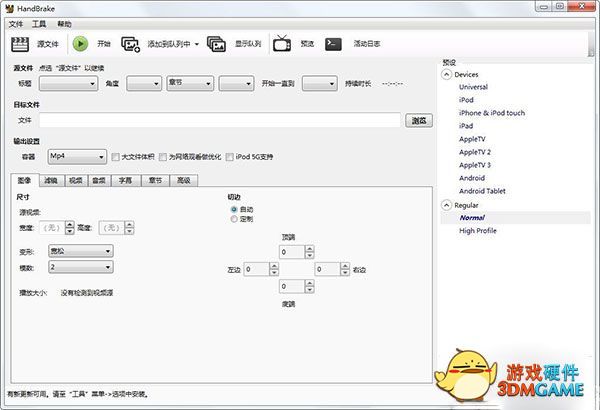Click the update available status bar message
This screenshot has width=600, height=410.
pos(78,394)
